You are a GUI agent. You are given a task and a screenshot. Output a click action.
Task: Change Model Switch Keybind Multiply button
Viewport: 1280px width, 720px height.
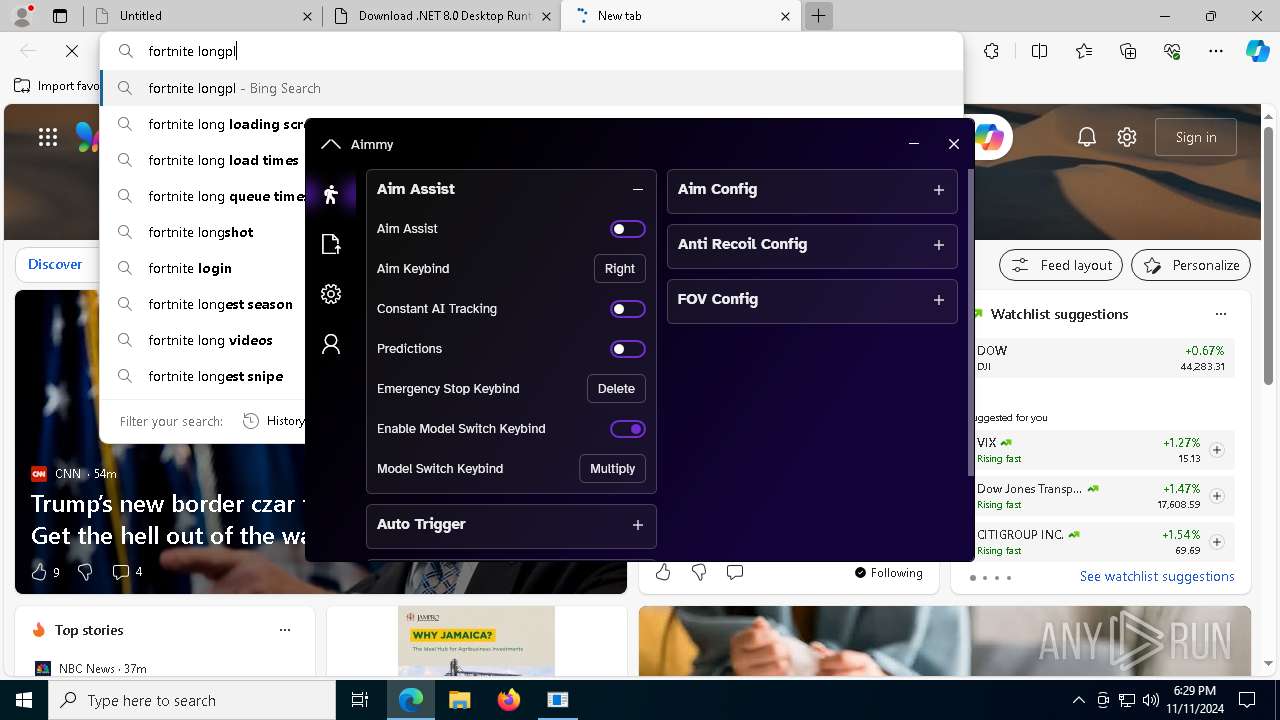click(613, 469)
